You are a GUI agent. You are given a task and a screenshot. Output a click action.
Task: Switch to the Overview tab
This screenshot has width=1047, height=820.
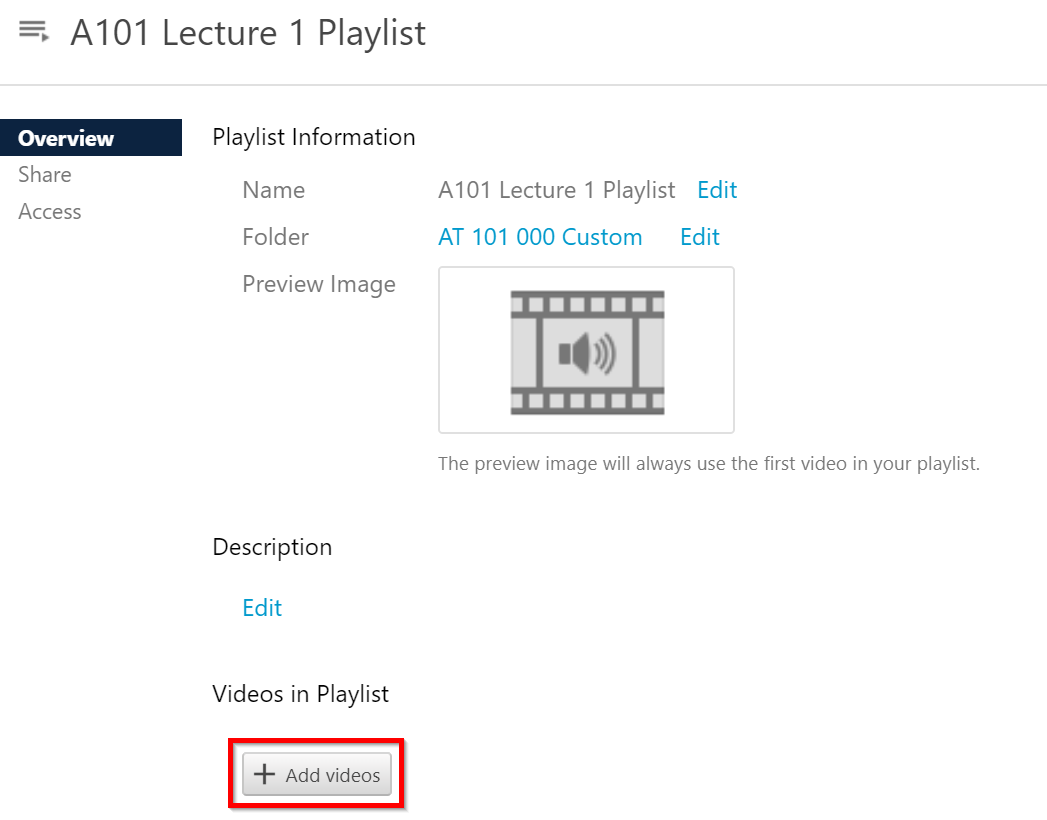coord(66,138)
